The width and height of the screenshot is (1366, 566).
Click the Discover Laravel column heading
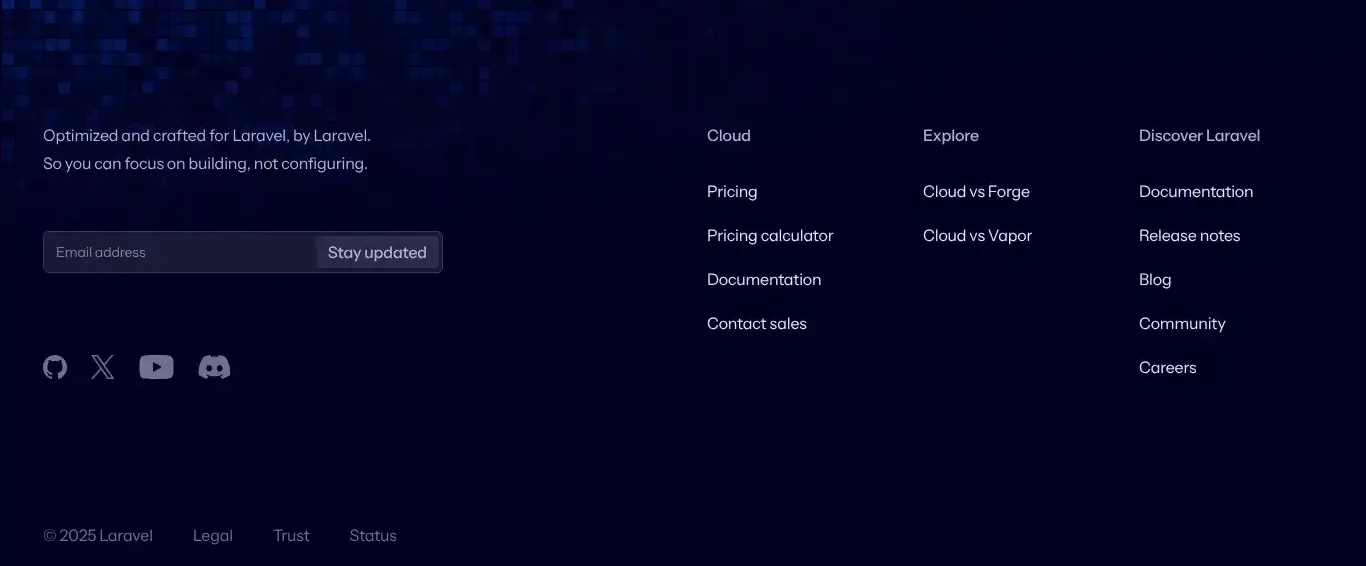(x=1199, y=135)
